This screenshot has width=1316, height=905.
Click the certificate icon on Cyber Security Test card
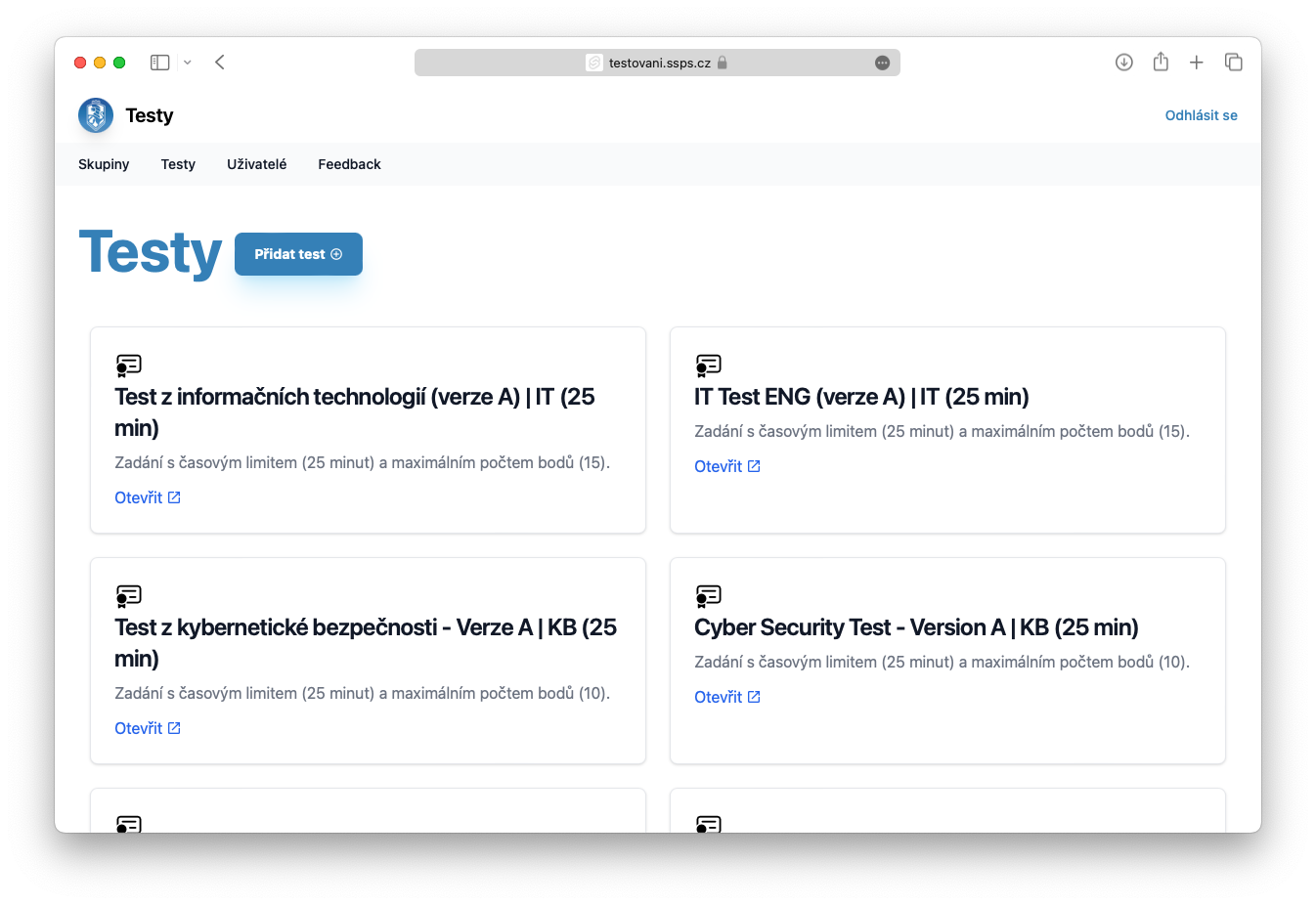click(709, 596)
